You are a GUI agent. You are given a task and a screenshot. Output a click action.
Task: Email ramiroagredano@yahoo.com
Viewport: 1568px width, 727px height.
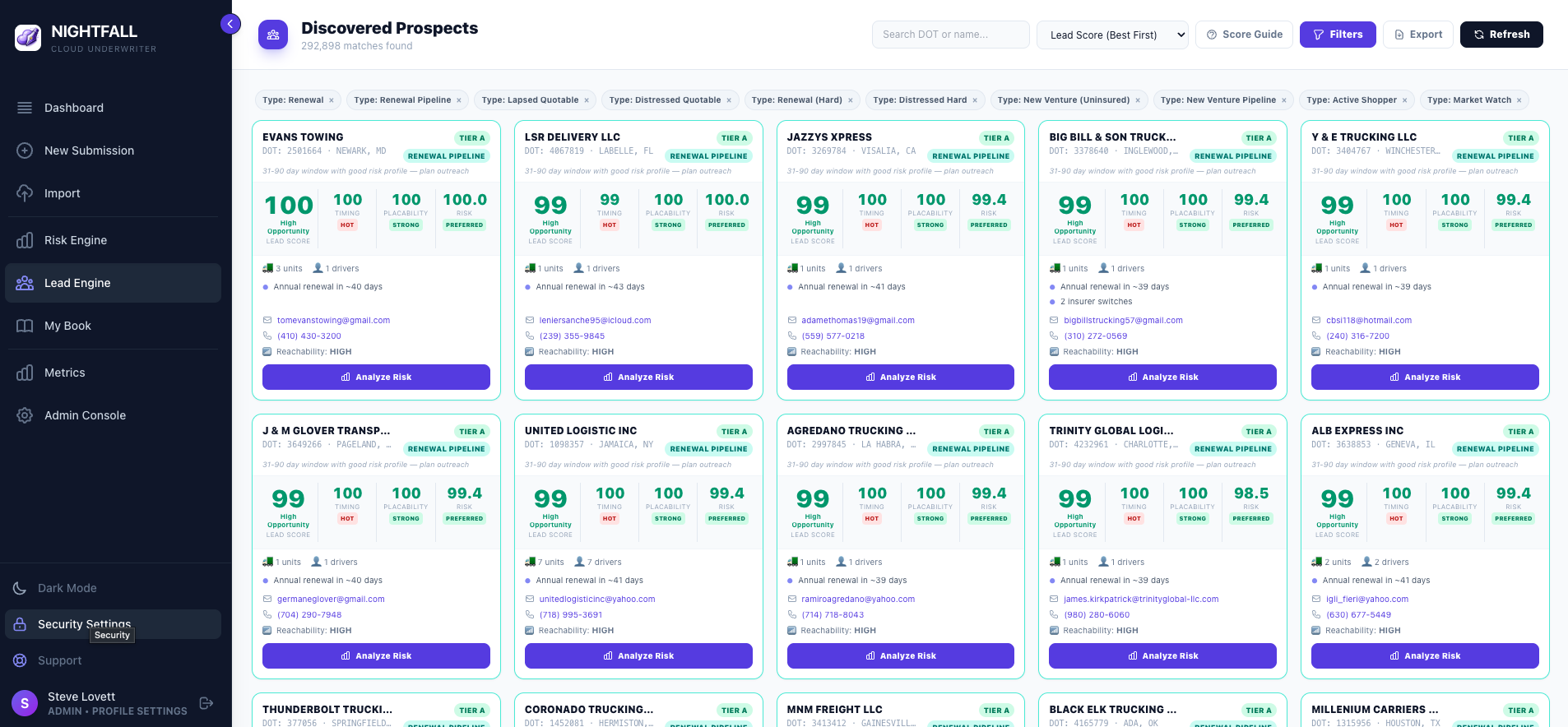(858, 600)
